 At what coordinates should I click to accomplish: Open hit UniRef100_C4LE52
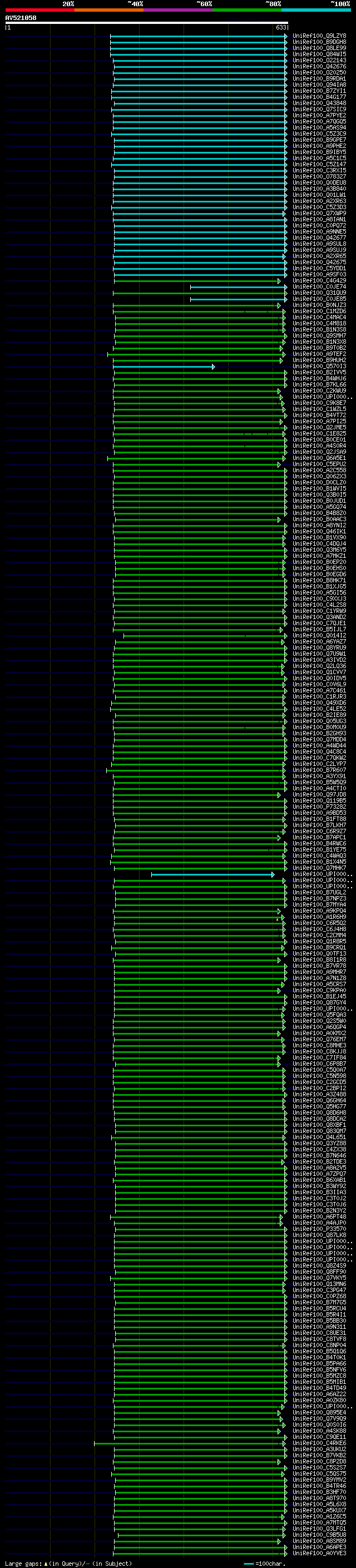pyautogui.click(x=319, y=709)
